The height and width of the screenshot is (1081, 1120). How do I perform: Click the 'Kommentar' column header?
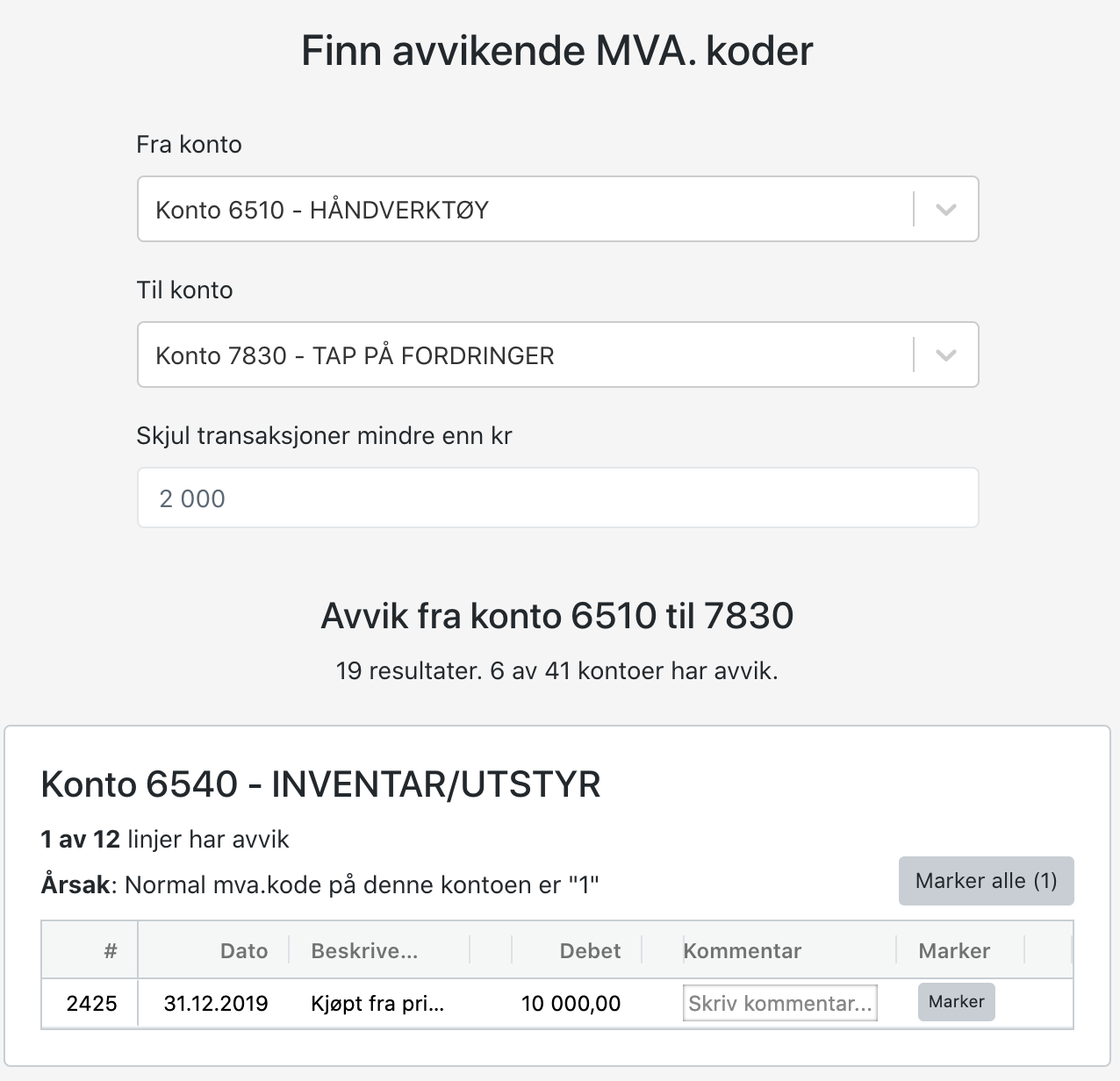tap(743, 951)
